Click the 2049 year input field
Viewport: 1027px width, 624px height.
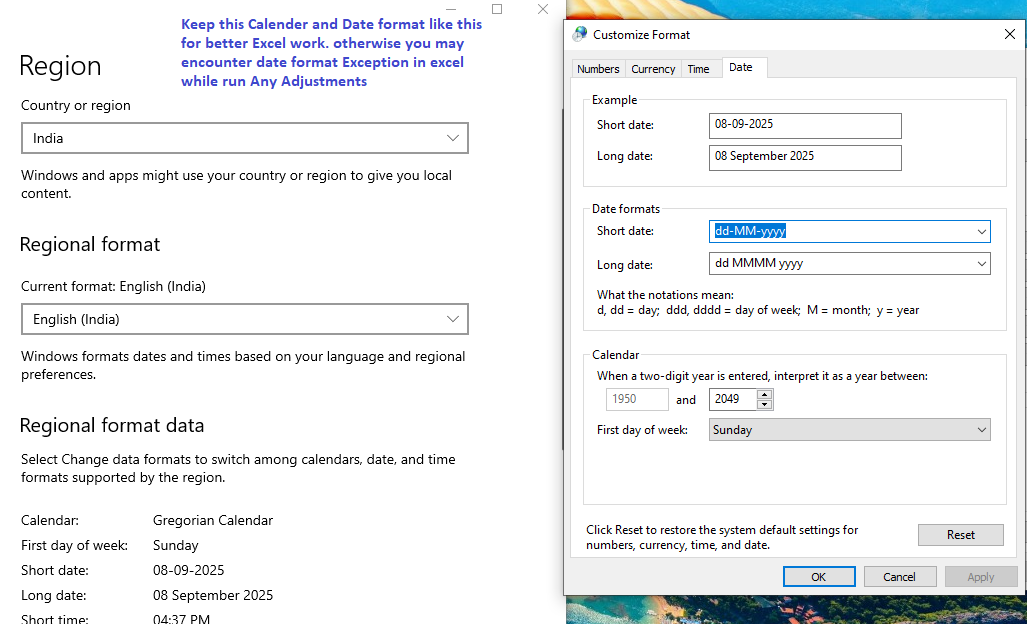click(x=733, y=399)
